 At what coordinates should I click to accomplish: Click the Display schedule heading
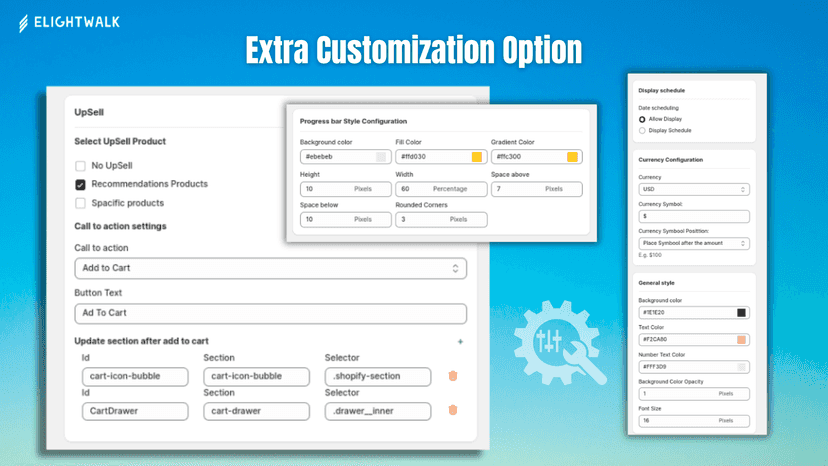pyautogui.click(x=662, y=90)
